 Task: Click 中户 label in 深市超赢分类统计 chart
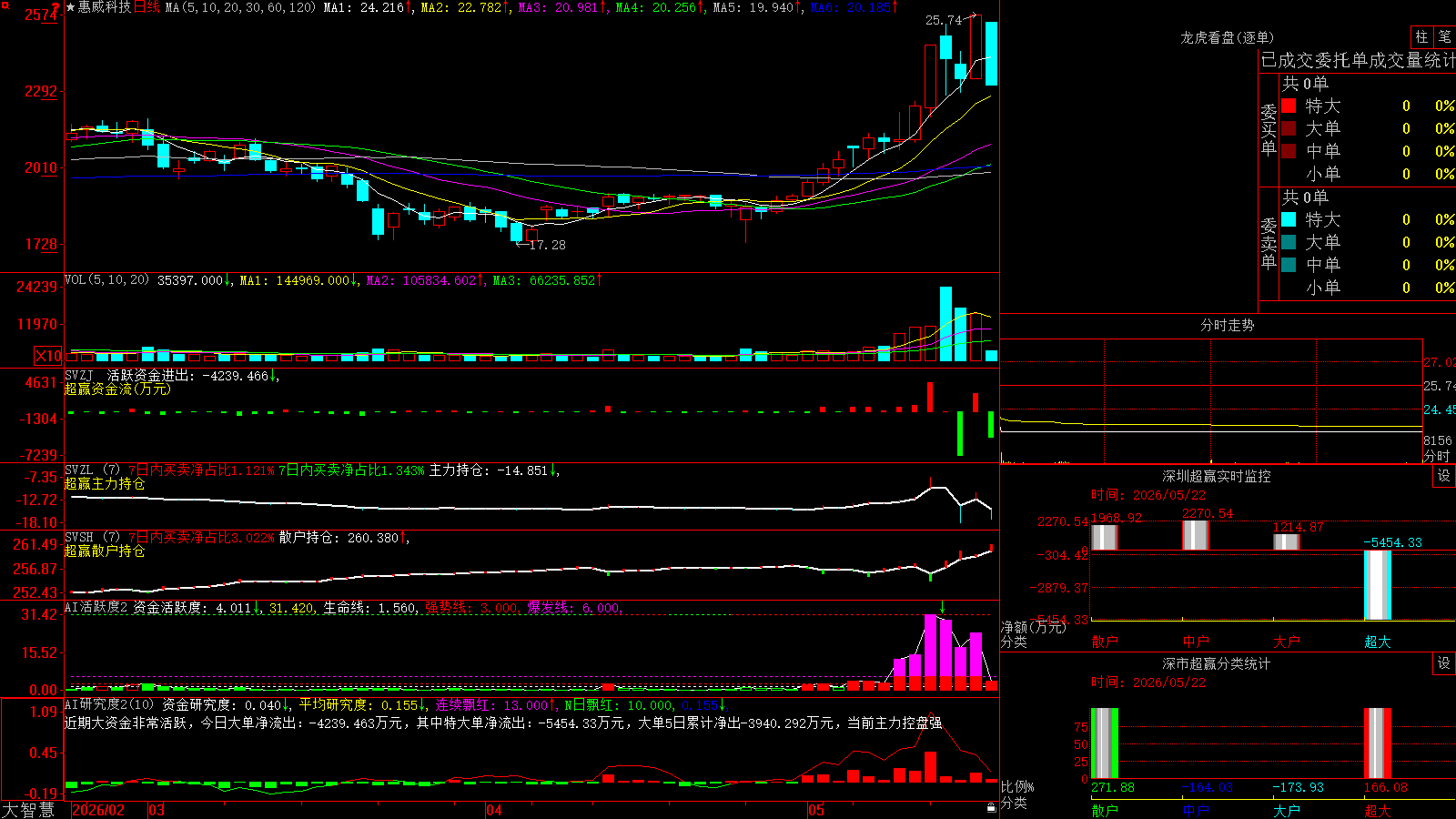1196,810
